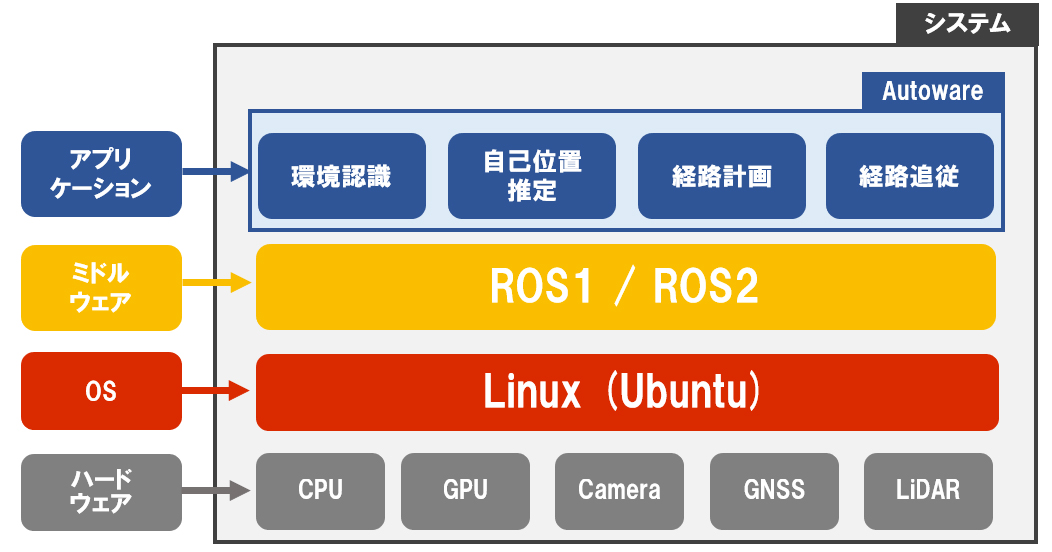Image resolution: width=1052 pixels, height=552 pixels.
Task: Click the CPU hardware block
Action: 320,491
